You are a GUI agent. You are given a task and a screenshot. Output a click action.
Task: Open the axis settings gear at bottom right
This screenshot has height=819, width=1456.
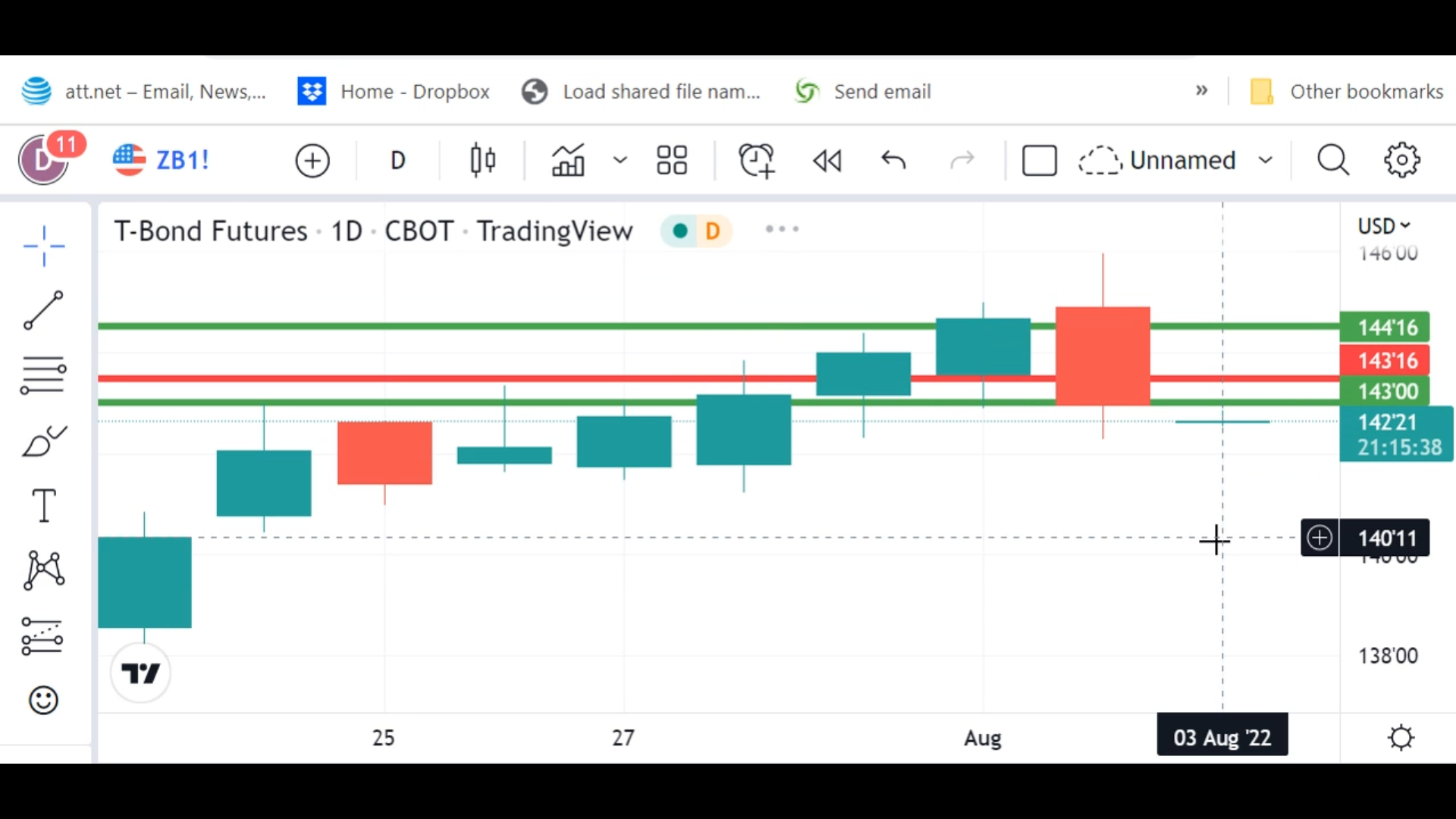[1401, 737]
